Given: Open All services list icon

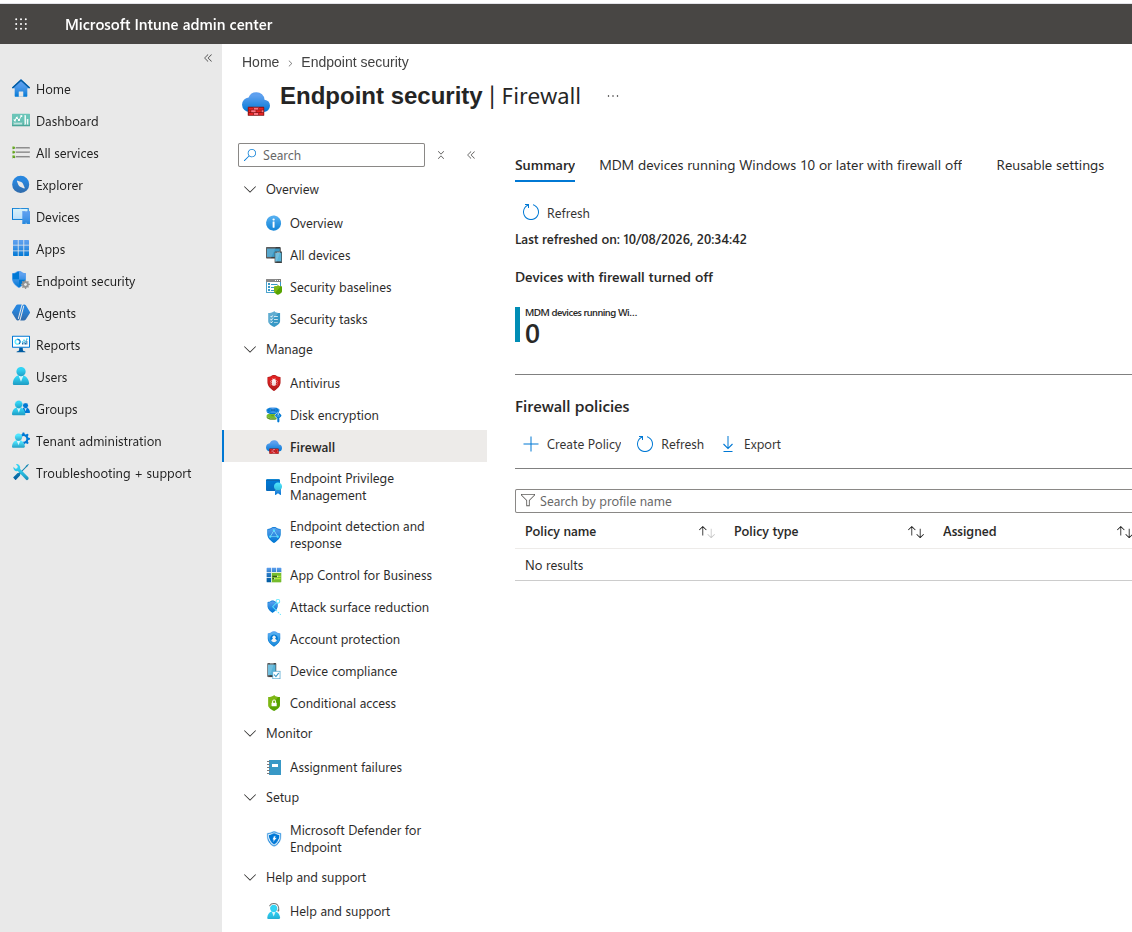Looking at the screenshot, I should pyautogui.click(x=21, y=153).
